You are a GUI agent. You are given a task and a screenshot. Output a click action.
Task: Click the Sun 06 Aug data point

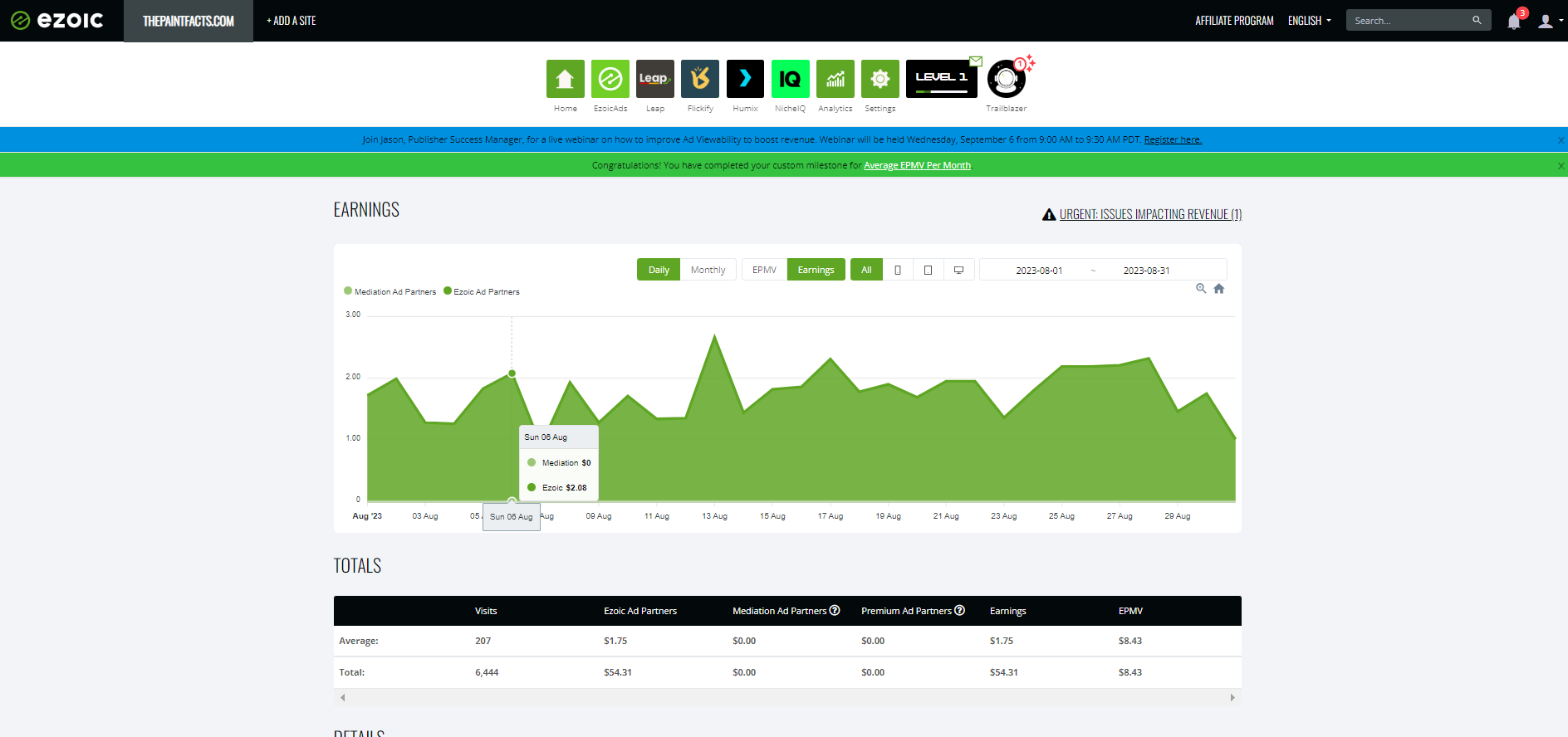coord(512,373)
